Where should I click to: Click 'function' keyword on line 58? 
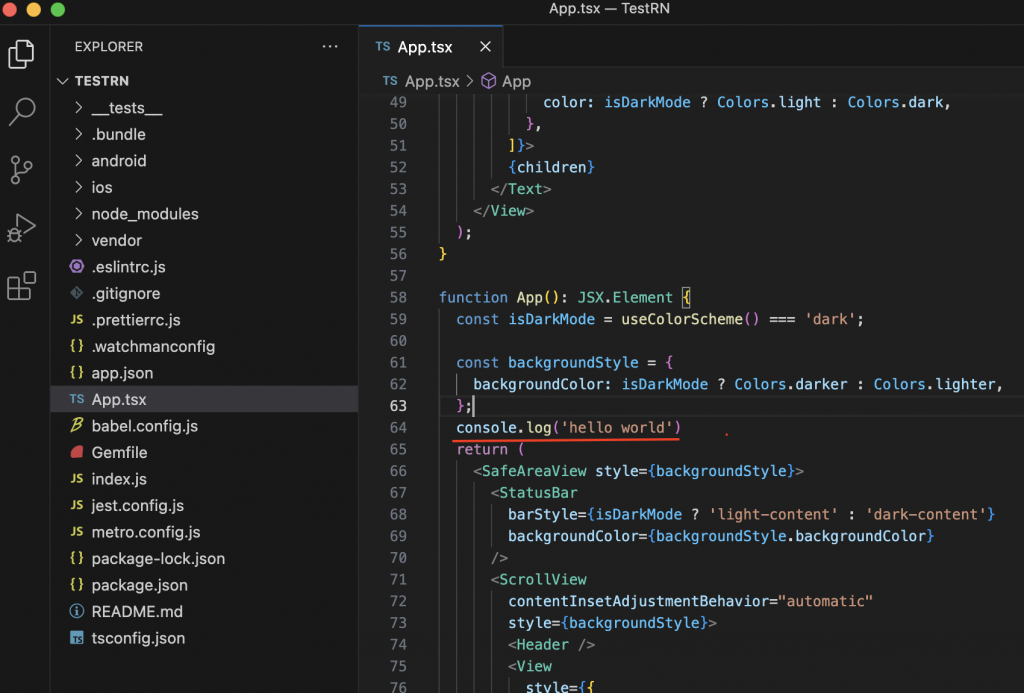click(473, 297)
